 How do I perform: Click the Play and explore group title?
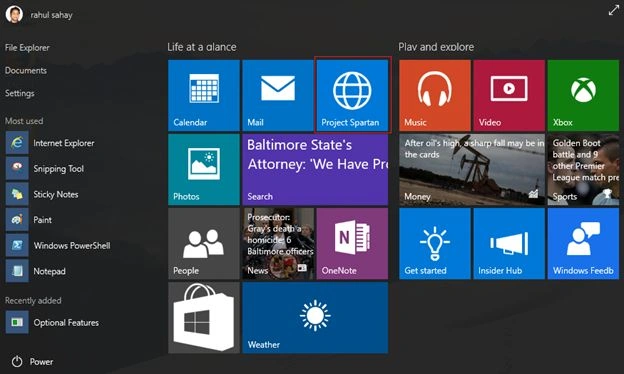436,47
